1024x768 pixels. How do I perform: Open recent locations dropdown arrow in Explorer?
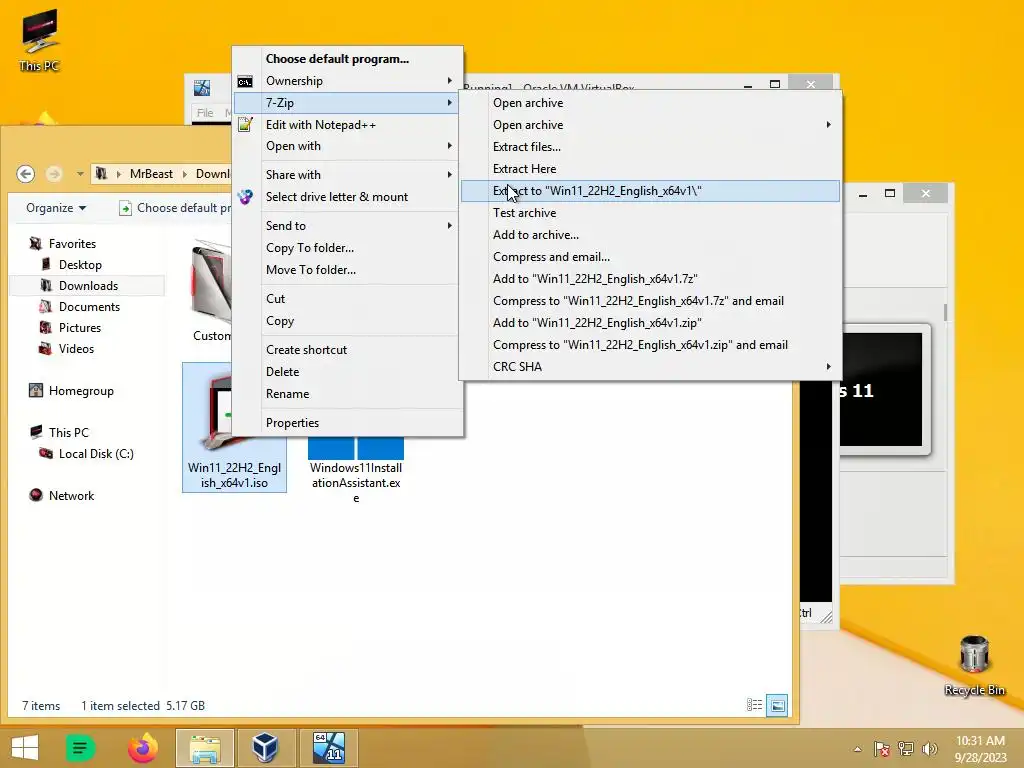pyautogui.click(x=80, y=174)
